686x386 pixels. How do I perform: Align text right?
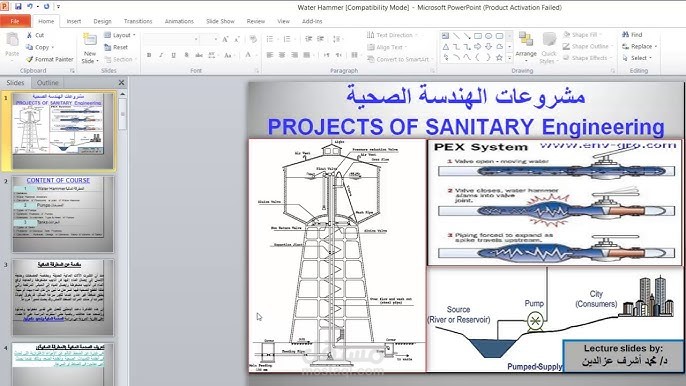(294, 55)
